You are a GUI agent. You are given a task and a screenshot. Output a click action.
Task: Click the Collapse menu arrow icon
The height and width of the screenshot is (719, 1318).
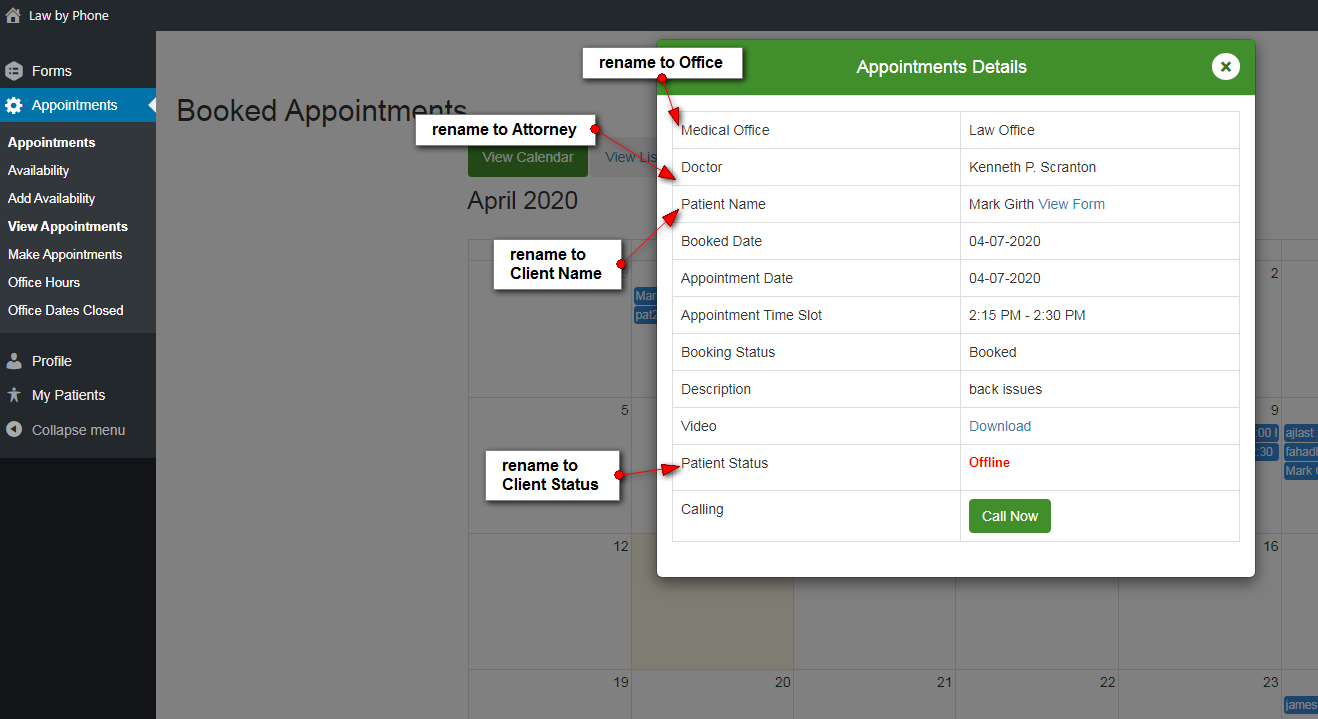pyautogui.click(x=14, y=430)
